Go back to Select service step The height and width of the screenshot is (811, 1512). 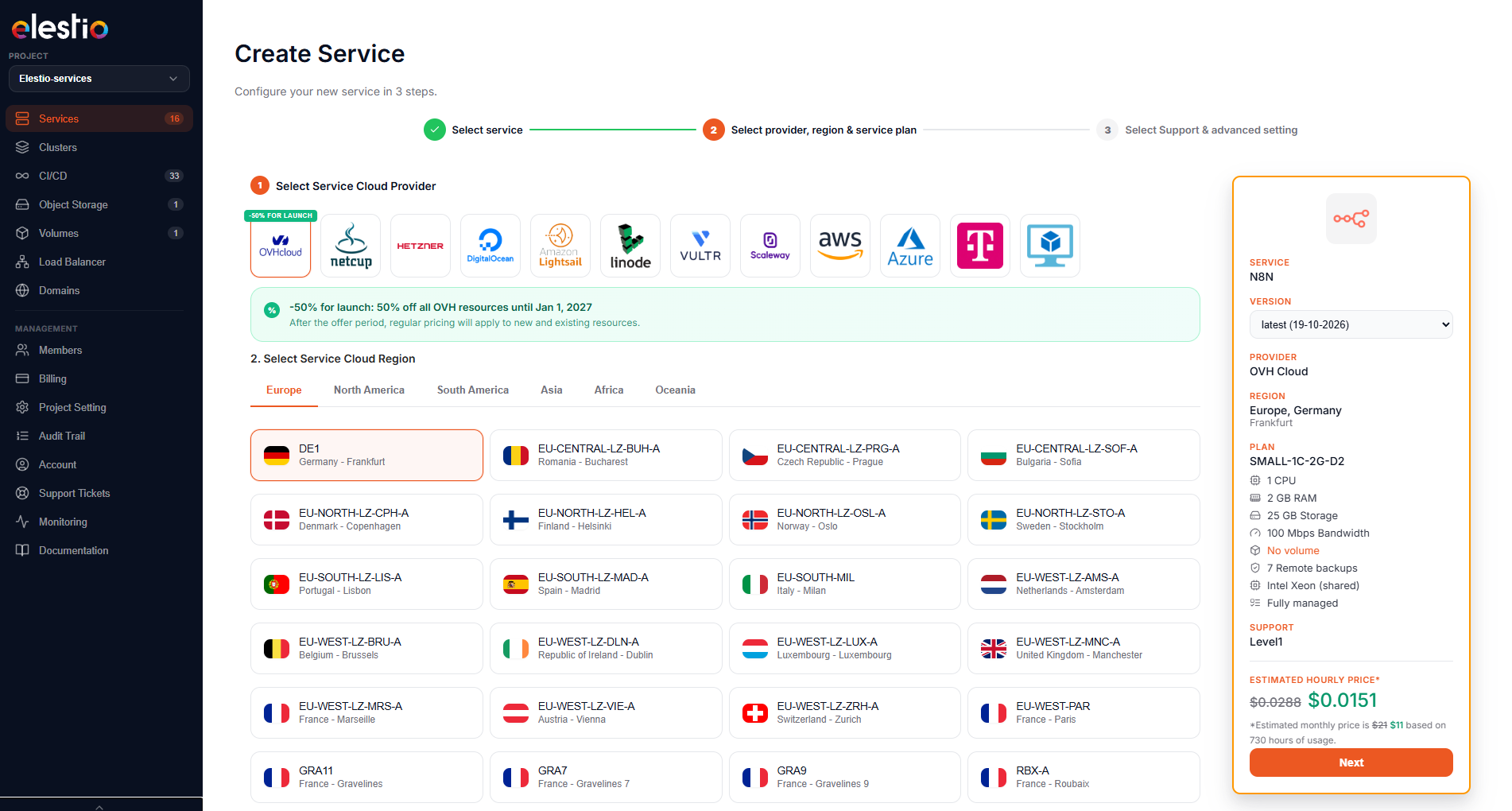click(x=474, y=130)
